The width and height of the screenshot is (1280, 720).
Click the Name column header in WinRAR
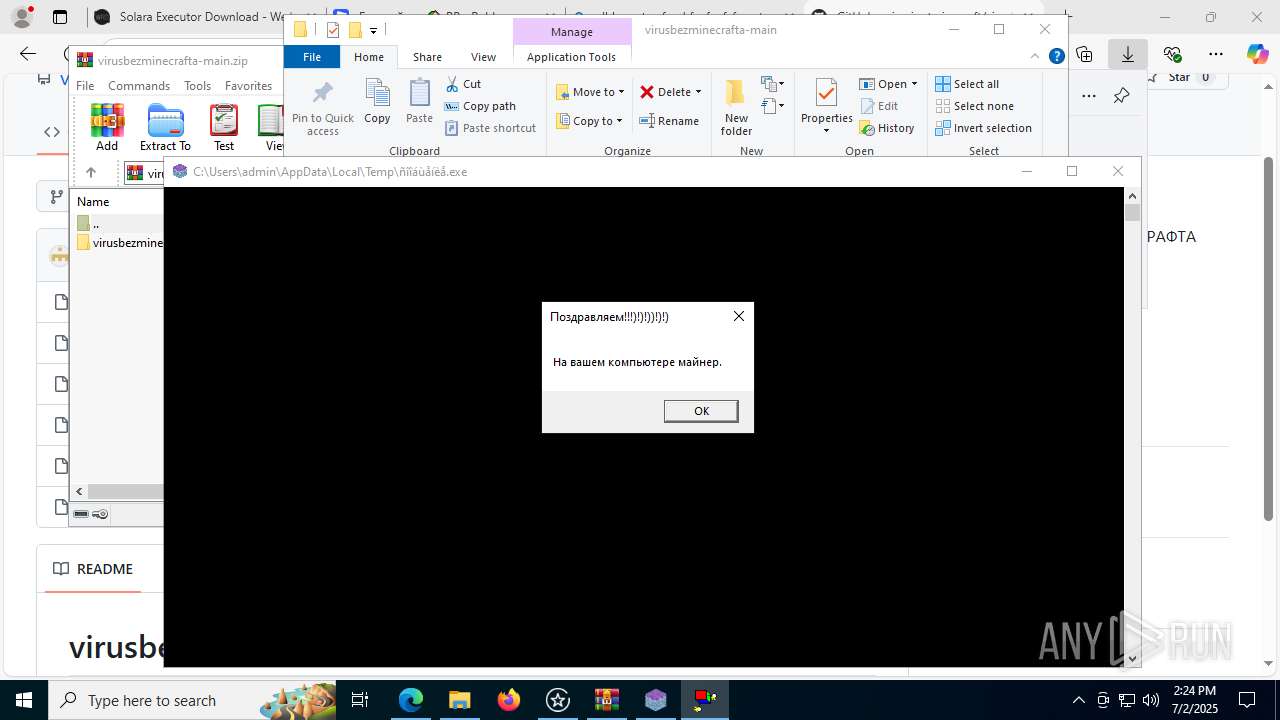pyautogui.click(x=93, y=201)
